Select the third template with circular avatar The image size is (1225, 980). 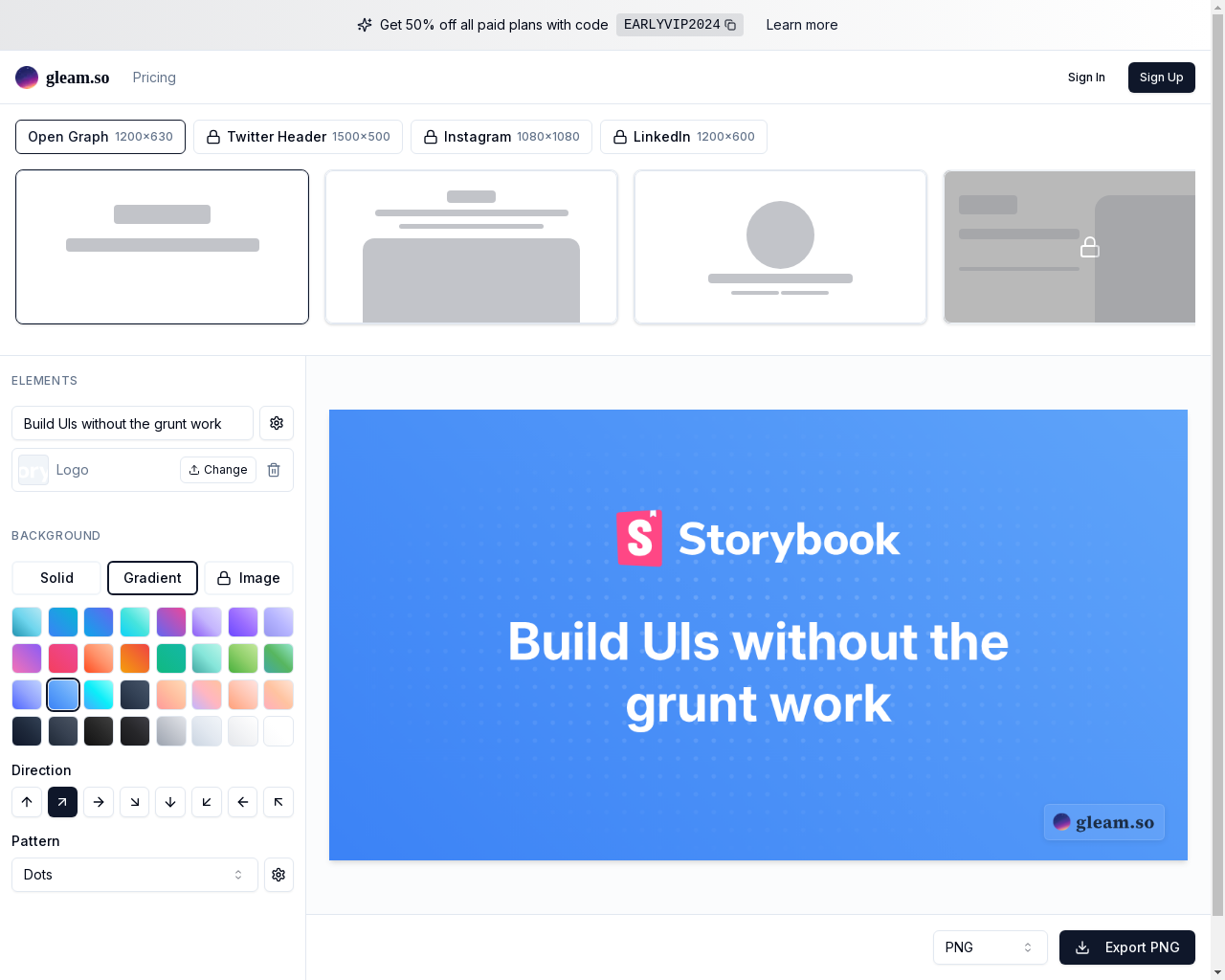[780, 247]
